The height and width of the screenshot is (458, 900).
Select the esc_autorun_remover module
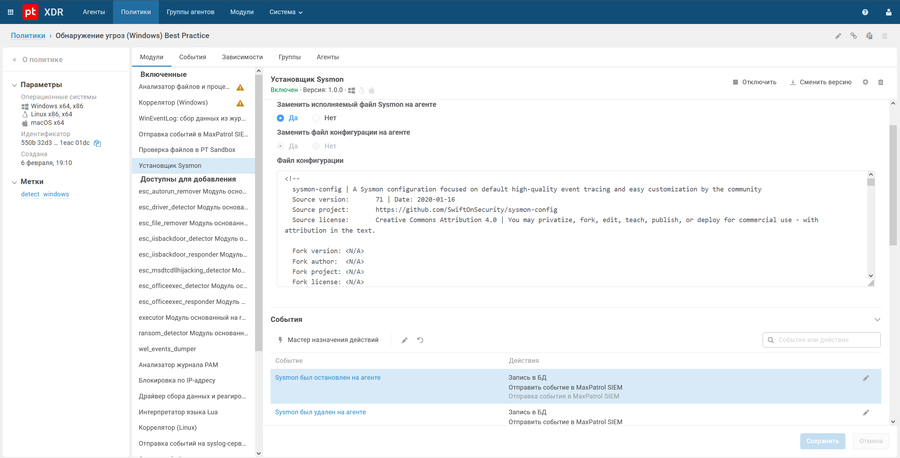[x=193, y=191]
